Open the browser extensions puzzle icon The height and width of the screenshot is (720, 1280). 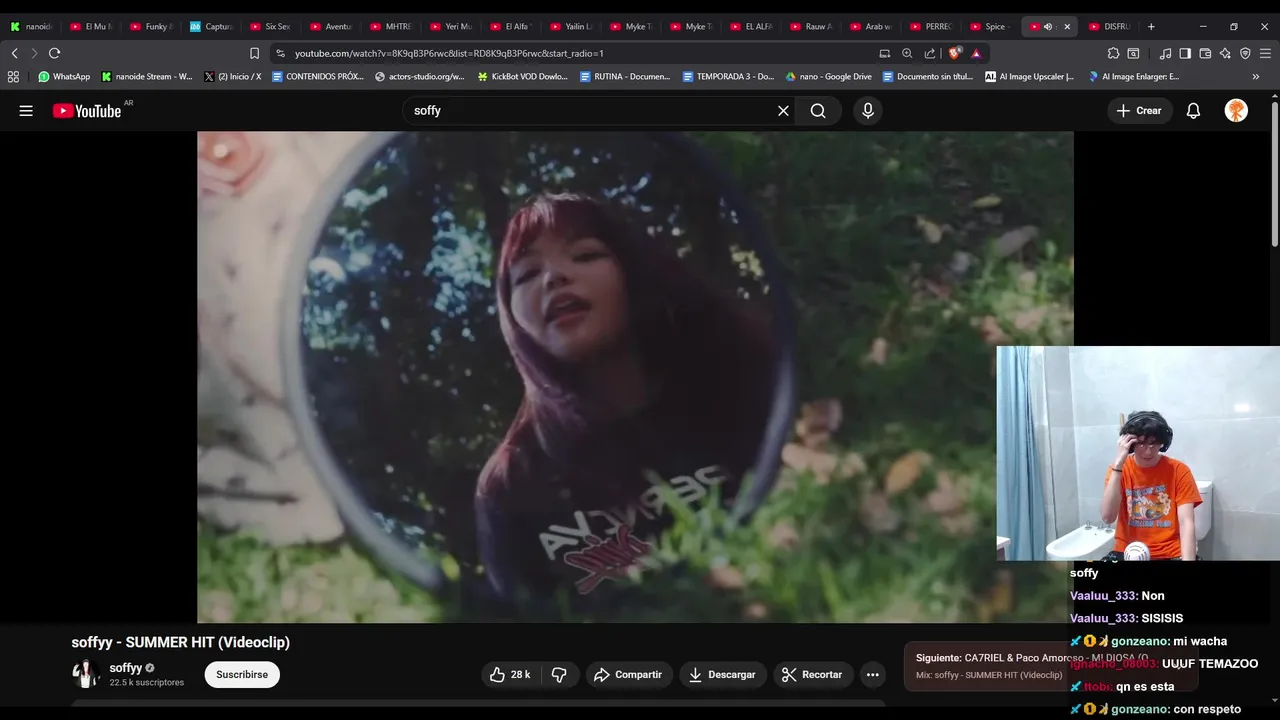pos(1113,53)
